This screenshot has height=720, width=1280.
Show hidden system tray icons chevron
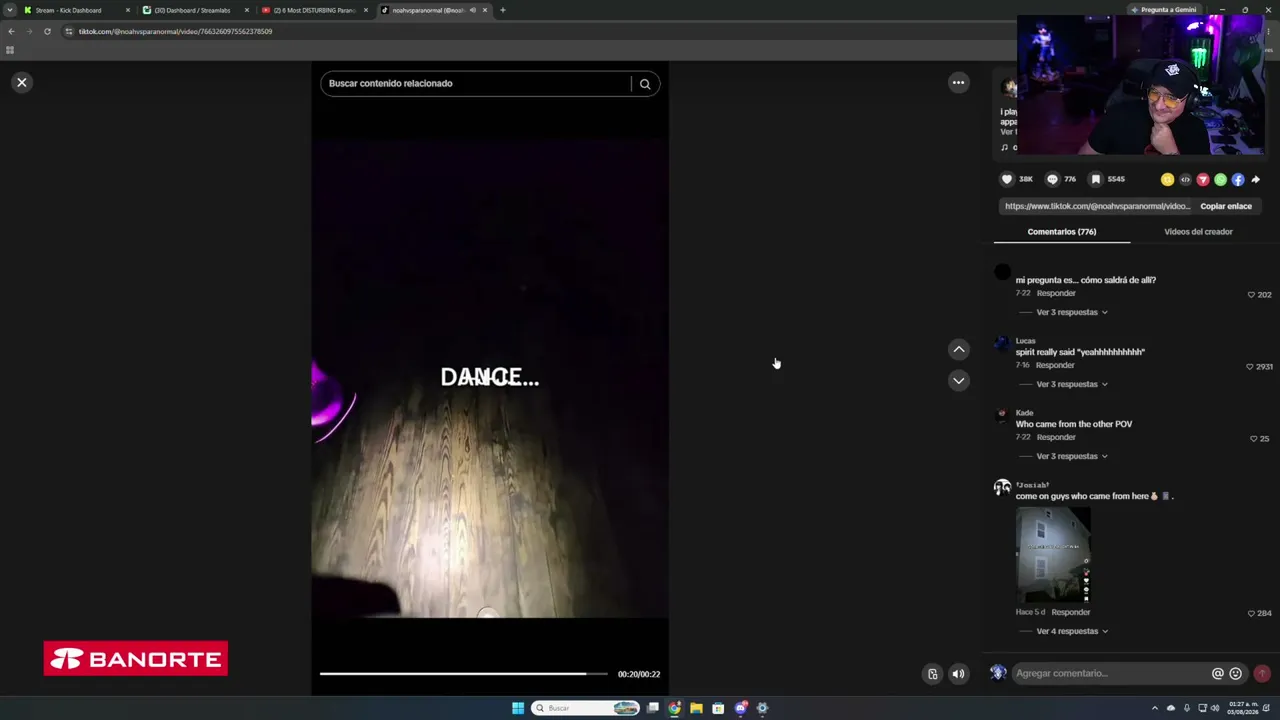point(1155,708)
